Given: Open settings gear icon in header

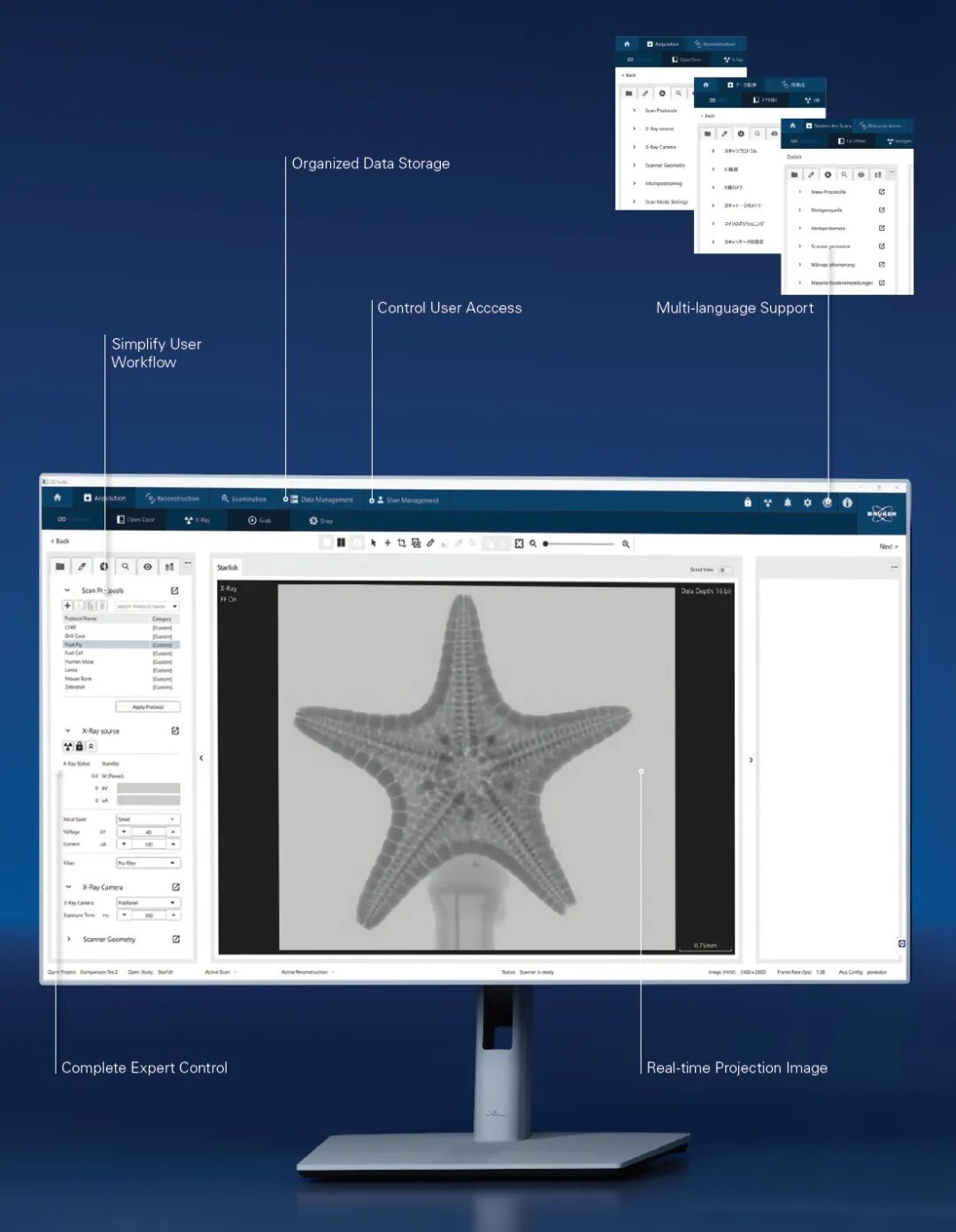Looking at the screenshot, I should click(807, 503).
